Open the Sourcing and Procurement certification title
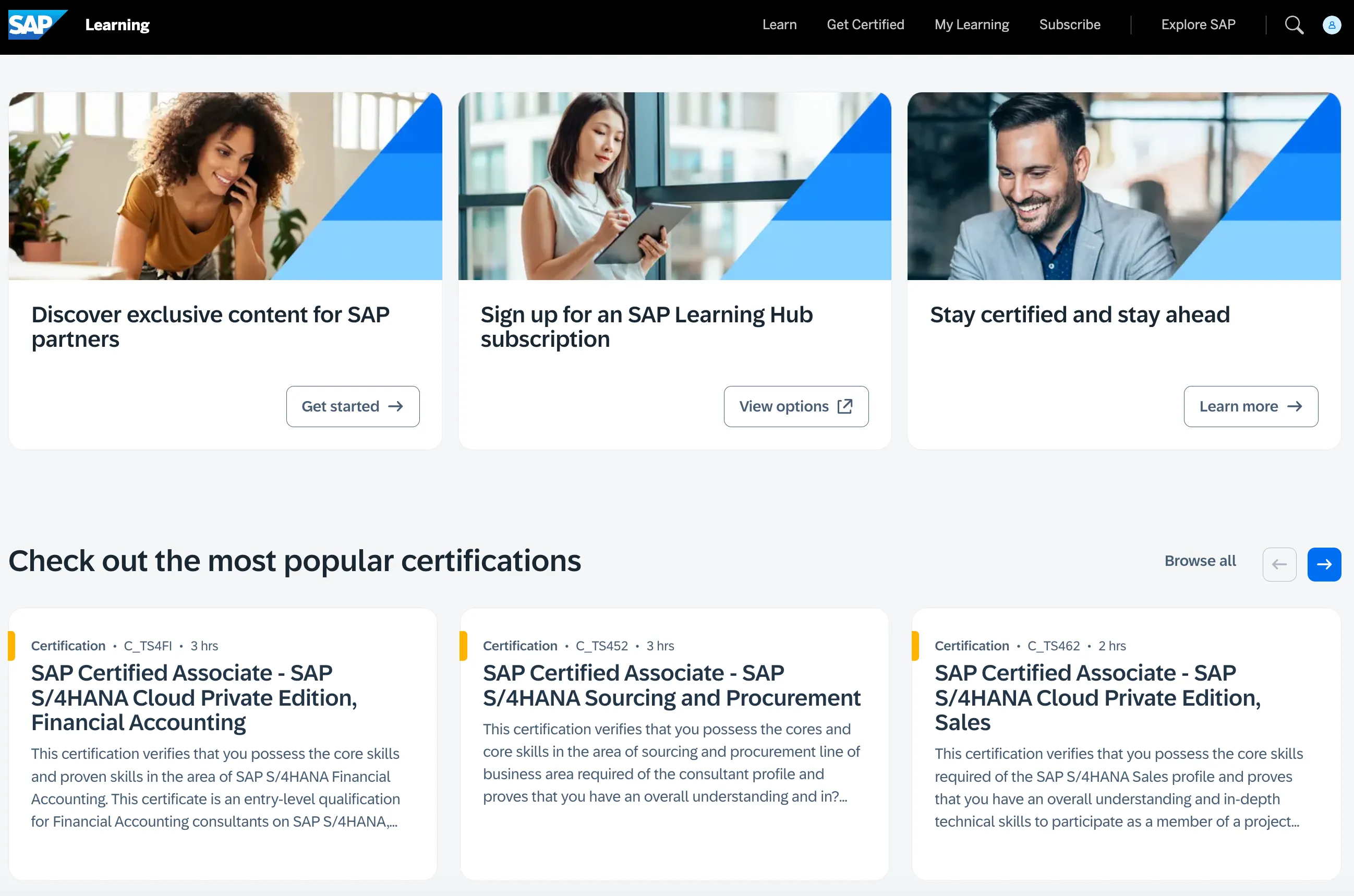This screenshot has height=896, width=1354. point(671,685)
